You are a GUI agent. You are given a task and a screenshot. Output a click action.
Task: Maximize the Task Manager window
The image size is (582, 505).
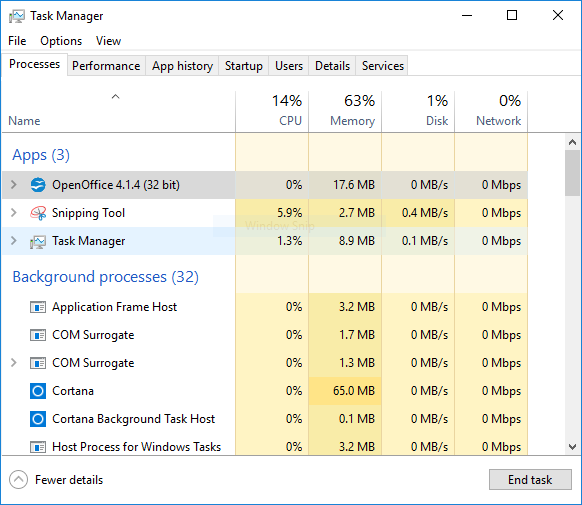[512, 16]
